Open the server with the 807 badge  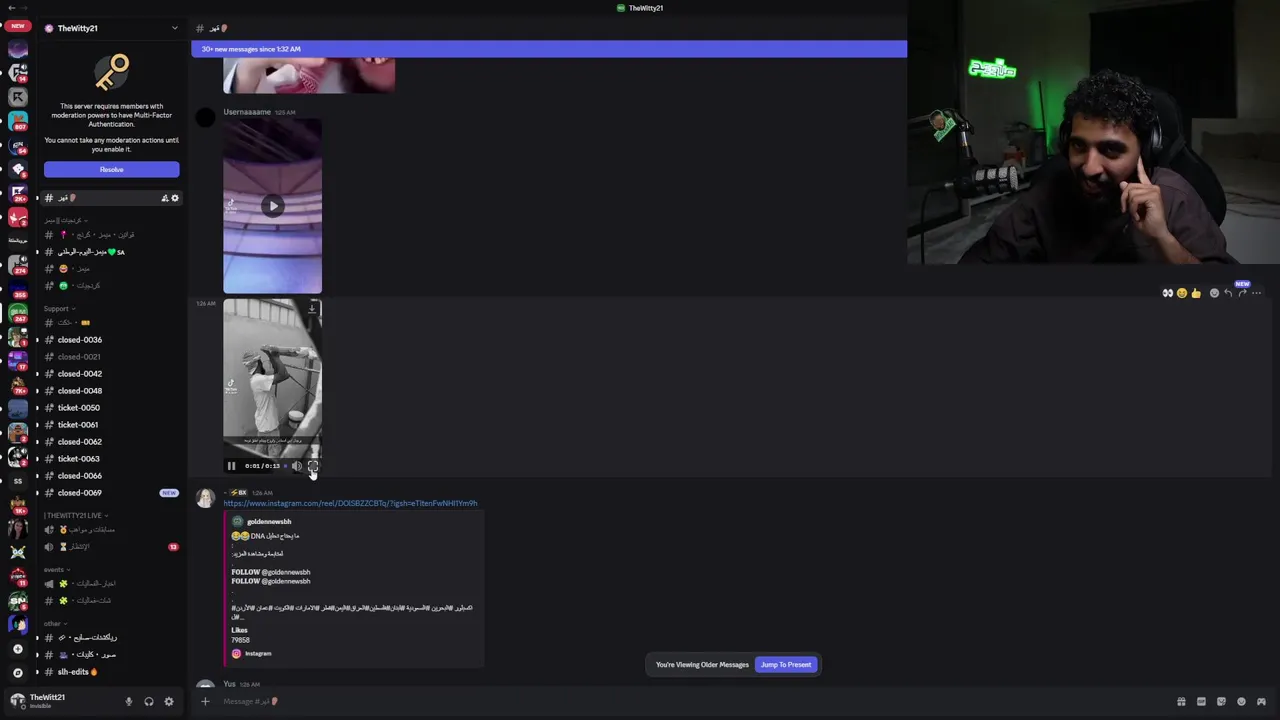[x=17, y=121]
